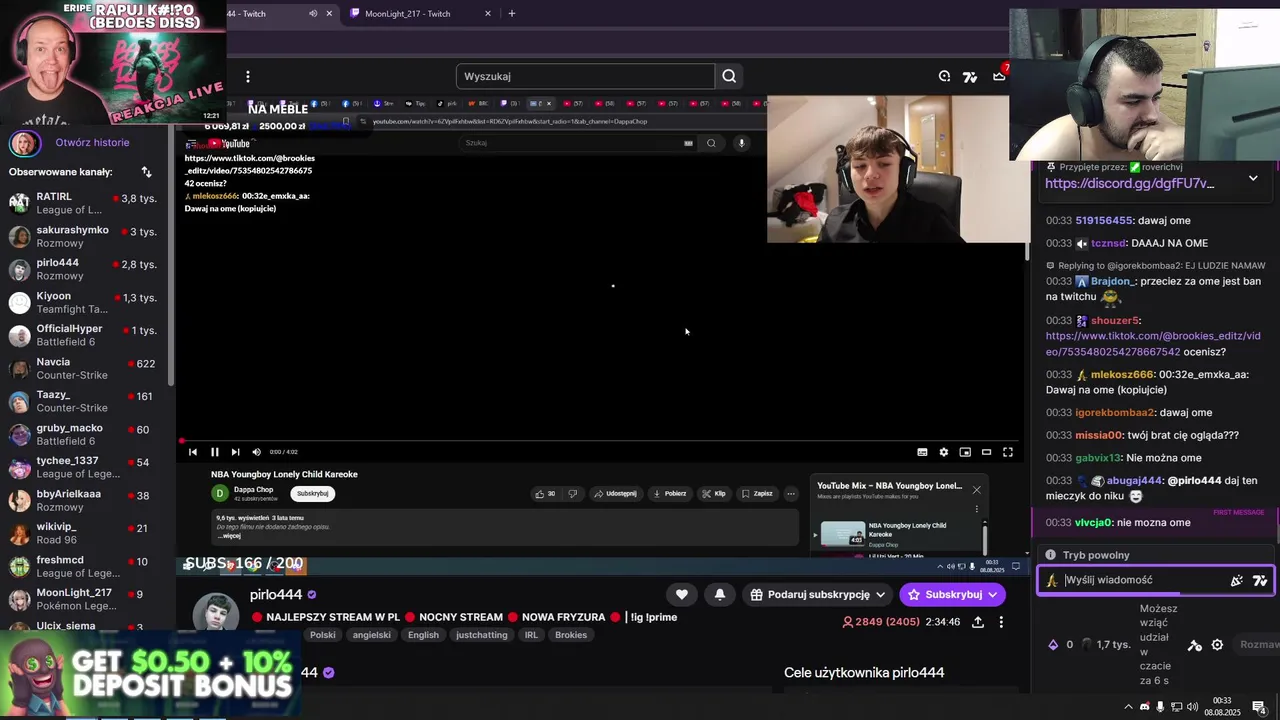Toggle subtitles on the YouTube player

922,452
